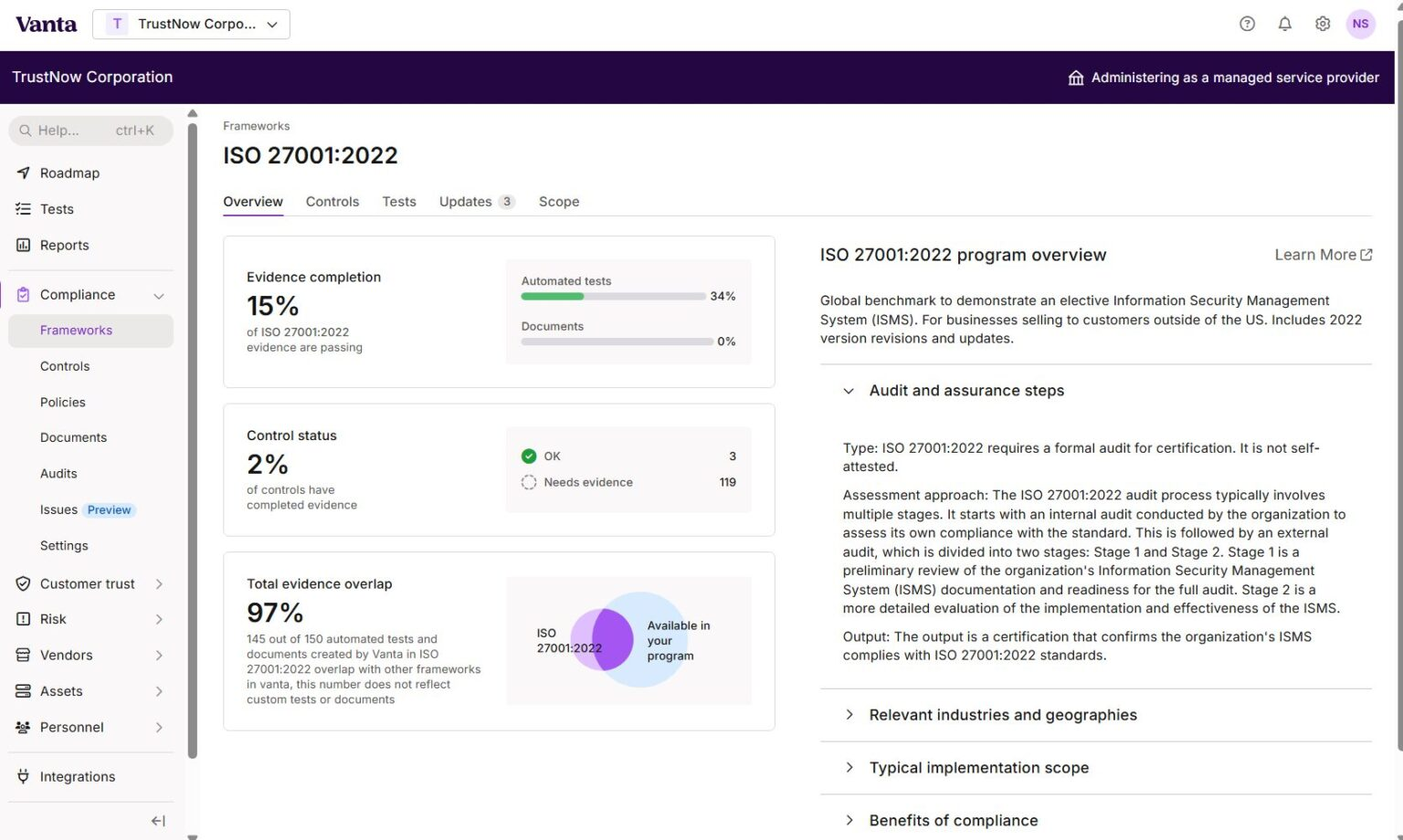Expand the Risk section chevron

tap(159, 619)
